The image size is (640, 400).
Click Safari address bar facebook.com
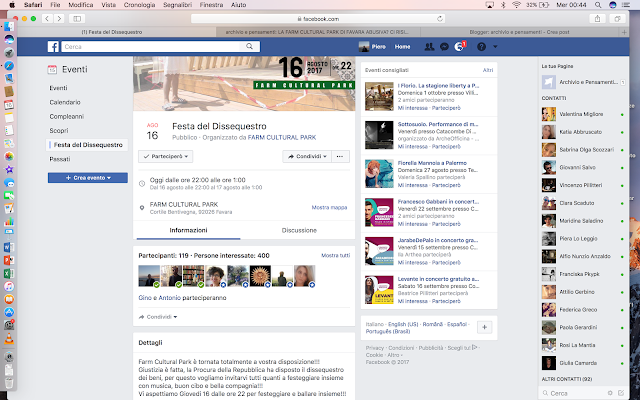[x=318, y=19]
